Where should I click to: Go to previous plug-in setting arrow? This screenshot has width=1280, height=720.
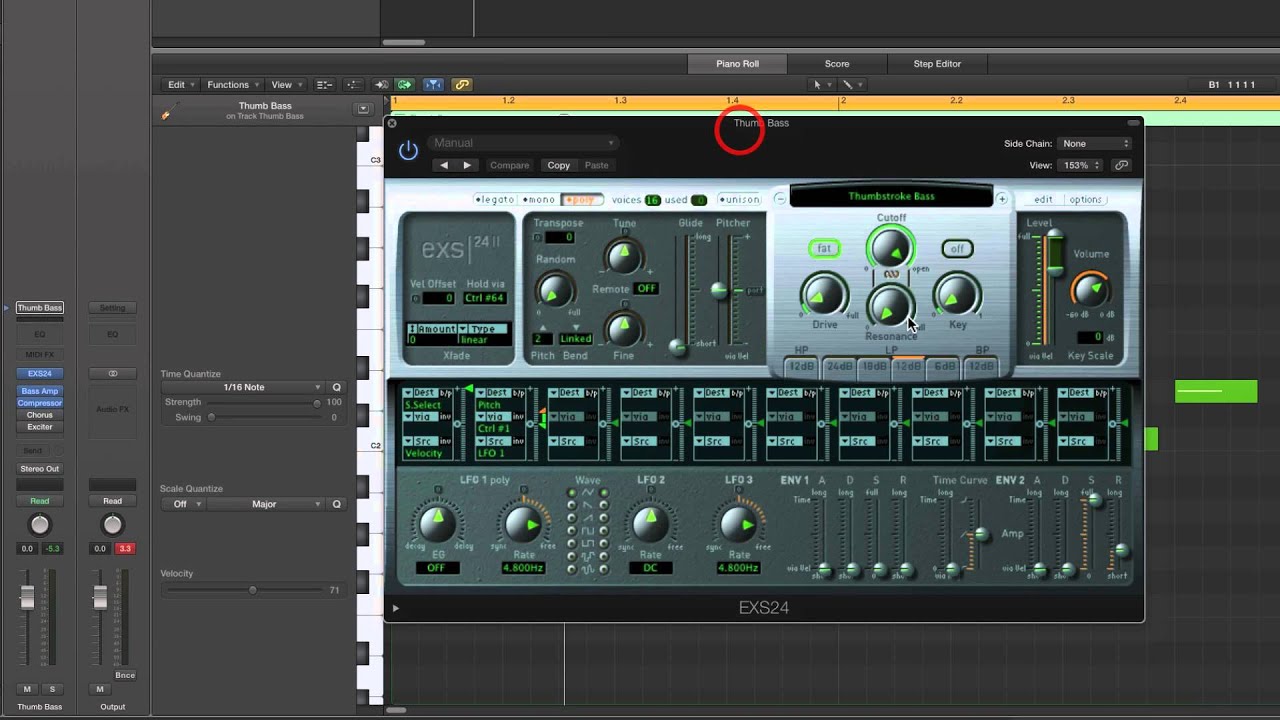(445, 165)
